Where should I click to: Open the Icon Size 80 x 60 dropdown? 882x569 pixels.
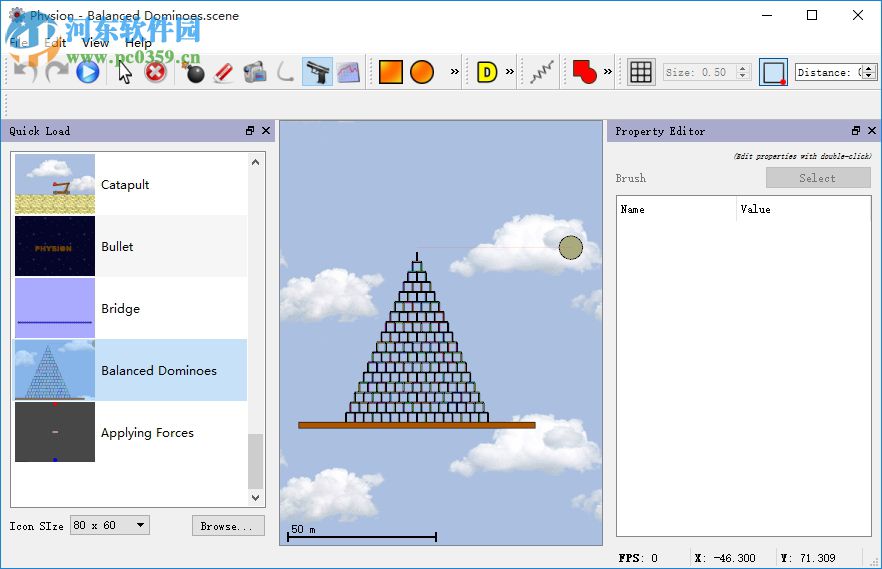point(110,525)
